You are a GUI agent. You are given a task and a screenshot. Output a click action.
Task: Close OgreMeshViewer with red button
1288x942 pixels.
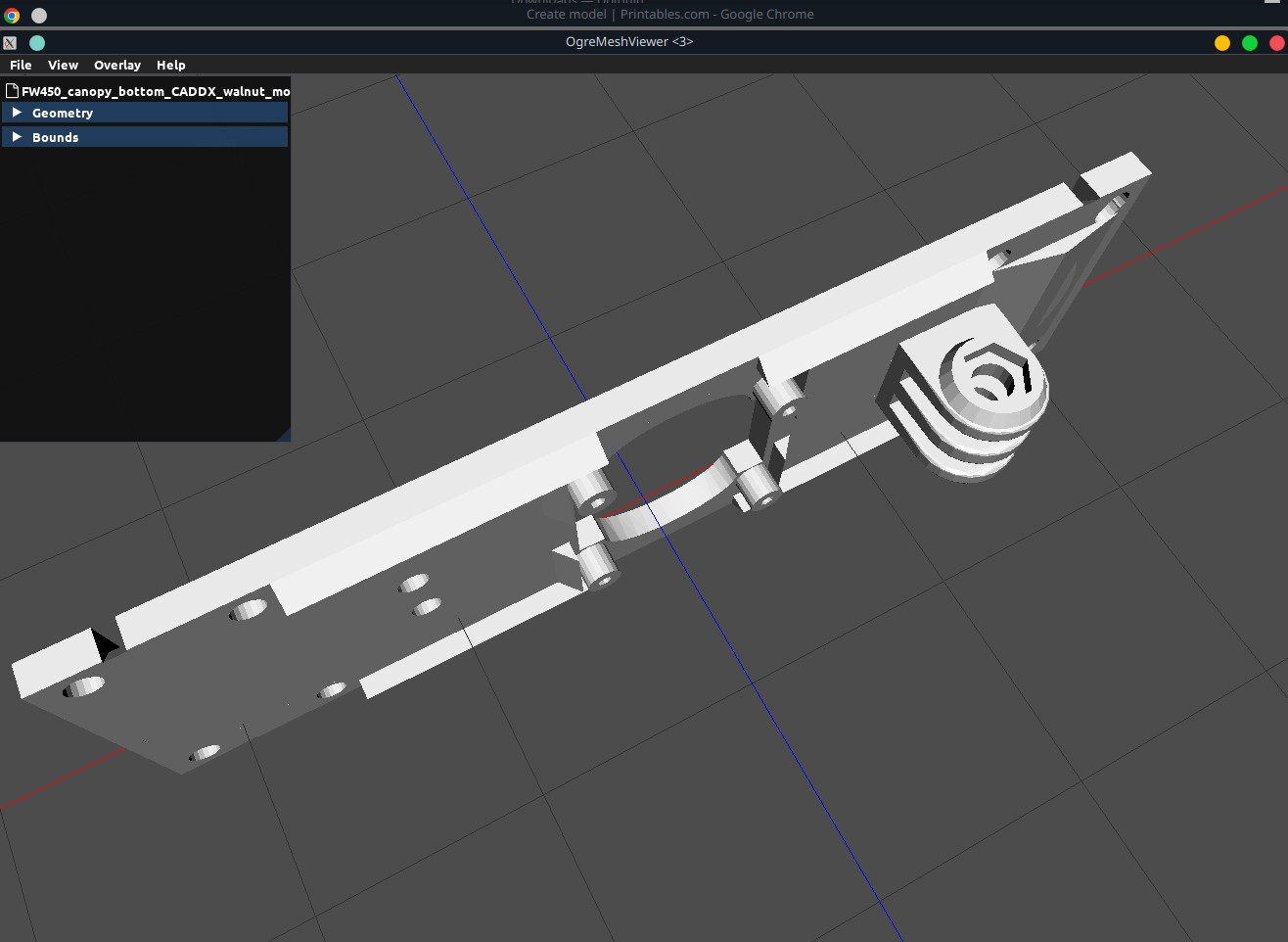[x=1277, y=42]
